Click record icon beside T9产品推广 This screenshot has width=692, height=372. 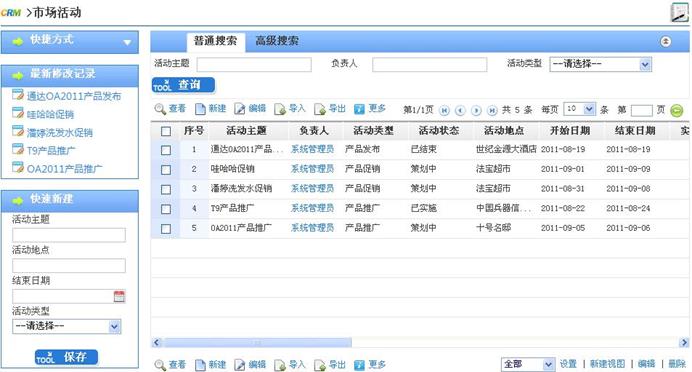18,149
